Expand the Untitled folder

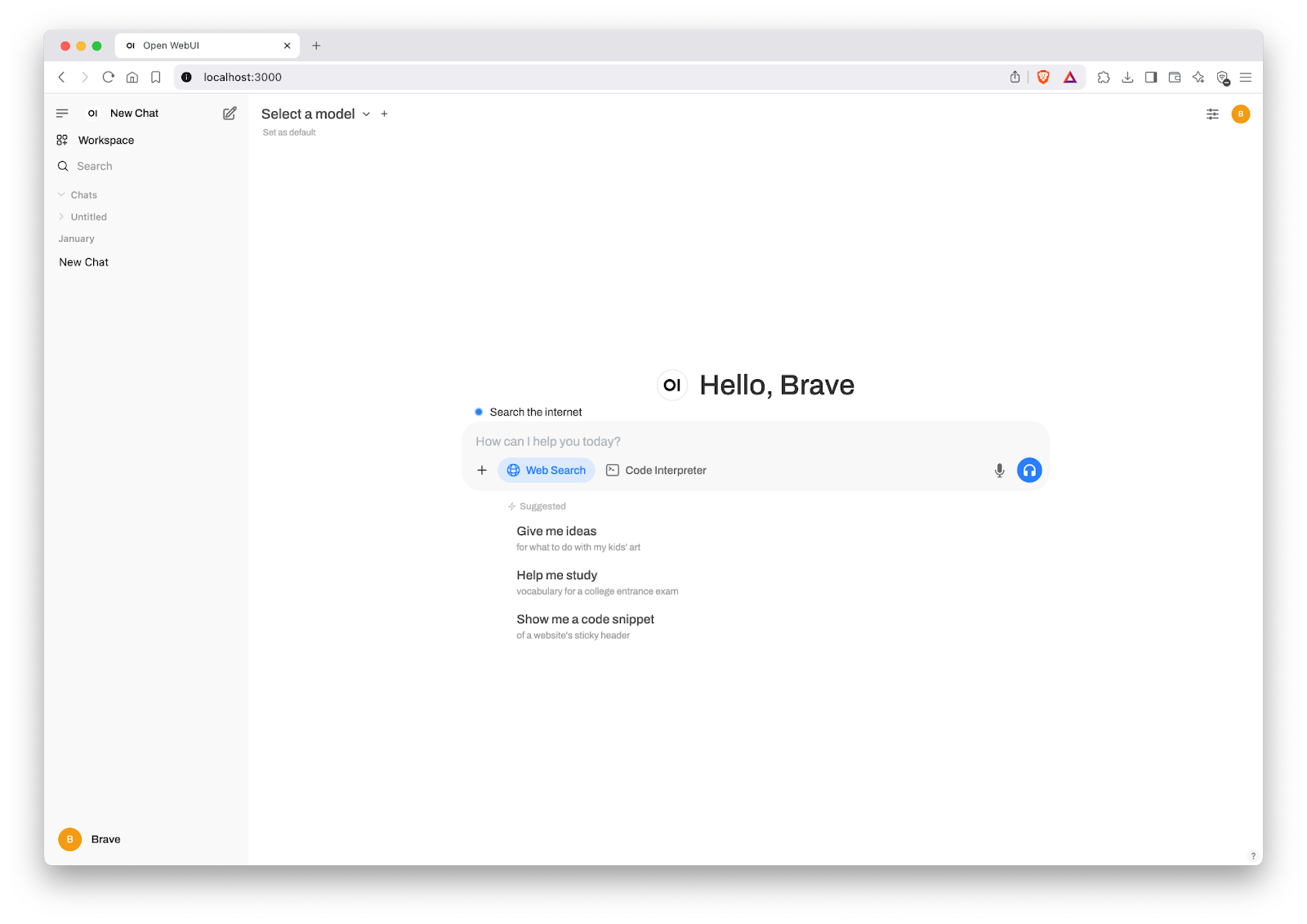click(83, 217)
